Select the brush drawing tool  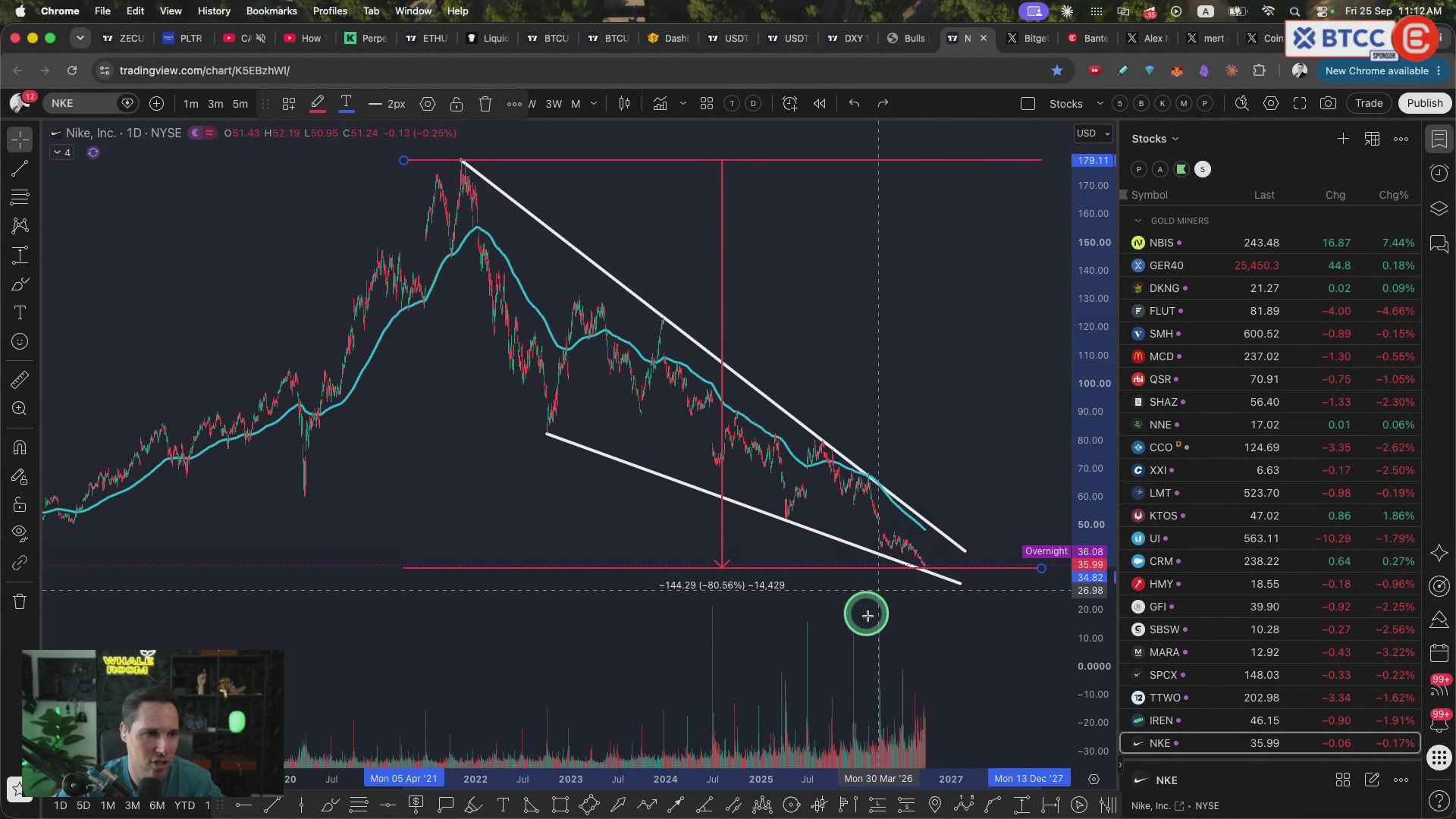pos(20,284)
